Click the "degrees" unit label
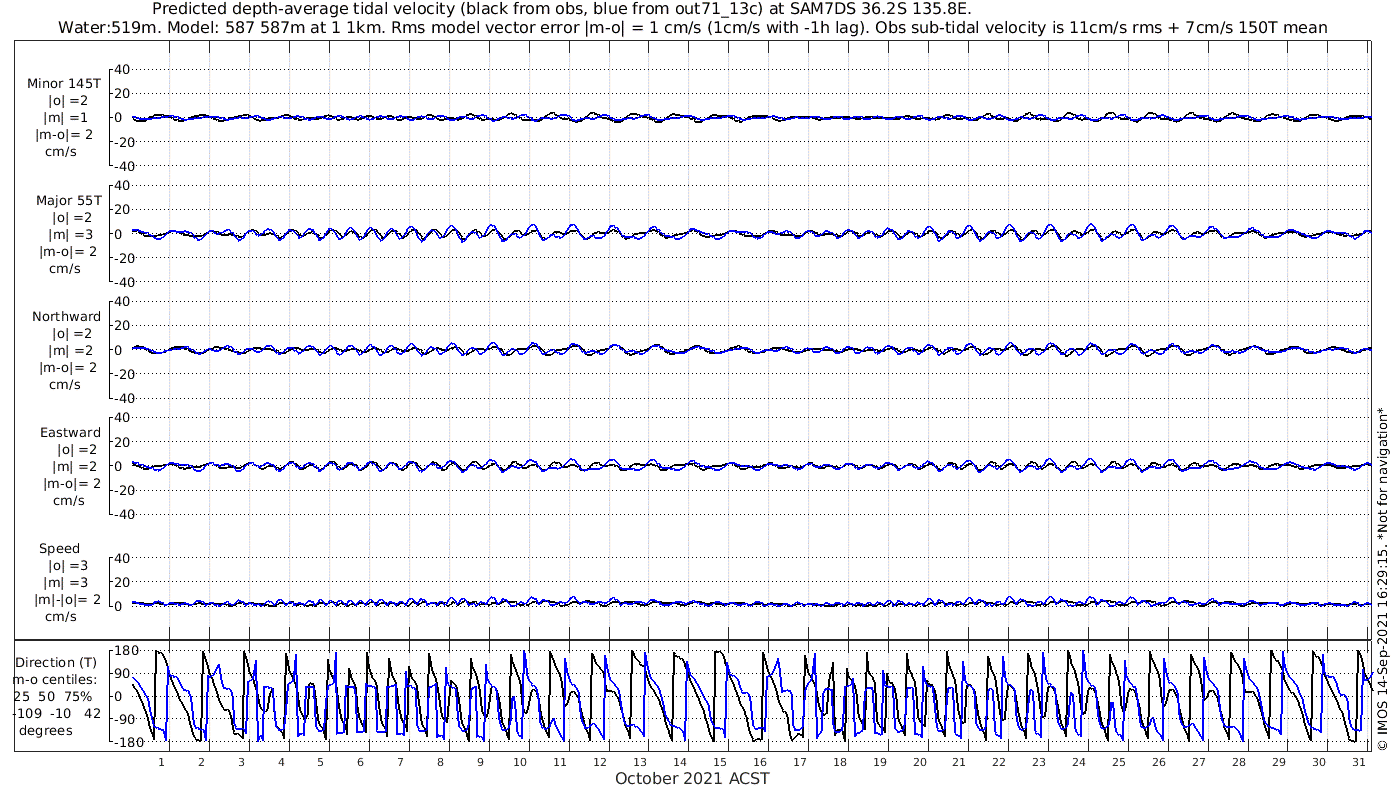Screen dimensions: 1400x800 45,730
